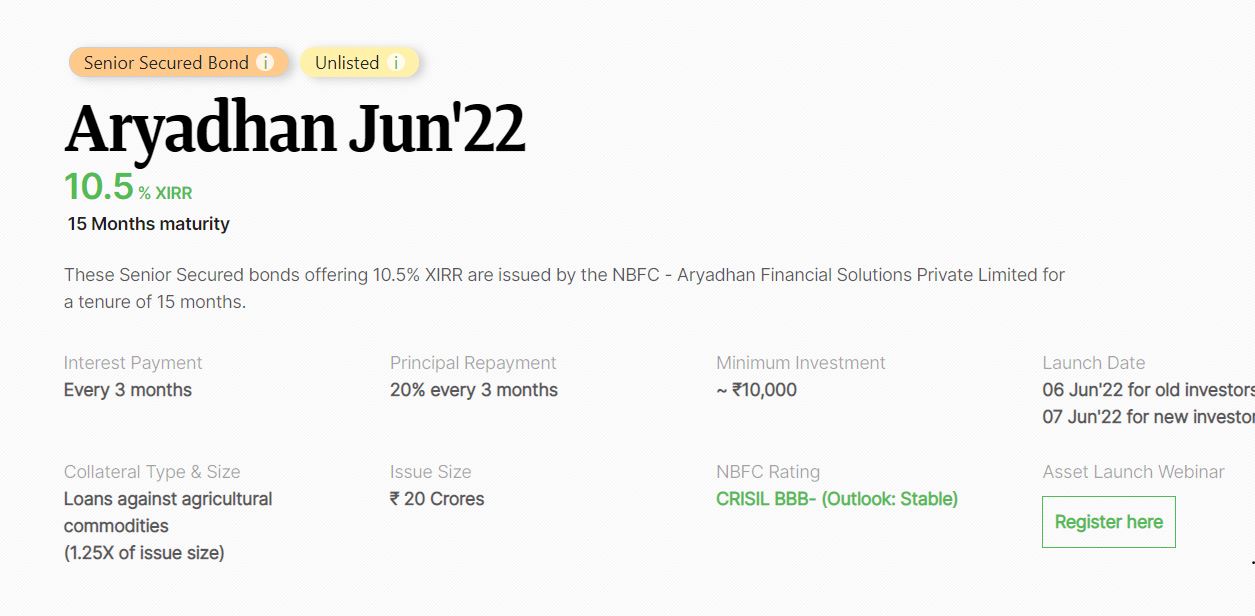Click the ~ ₹10,000 minimum investment value

756,390
